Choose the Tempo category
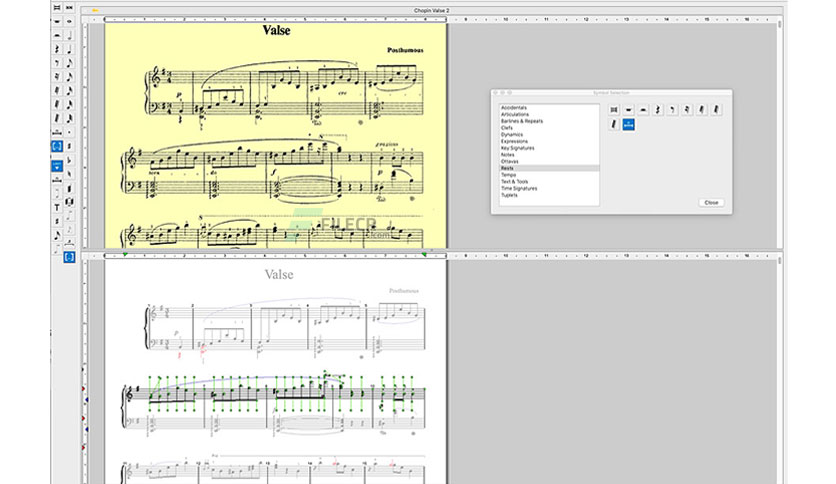The height and width of the screenshot is (484, 836). pos(508,175)
